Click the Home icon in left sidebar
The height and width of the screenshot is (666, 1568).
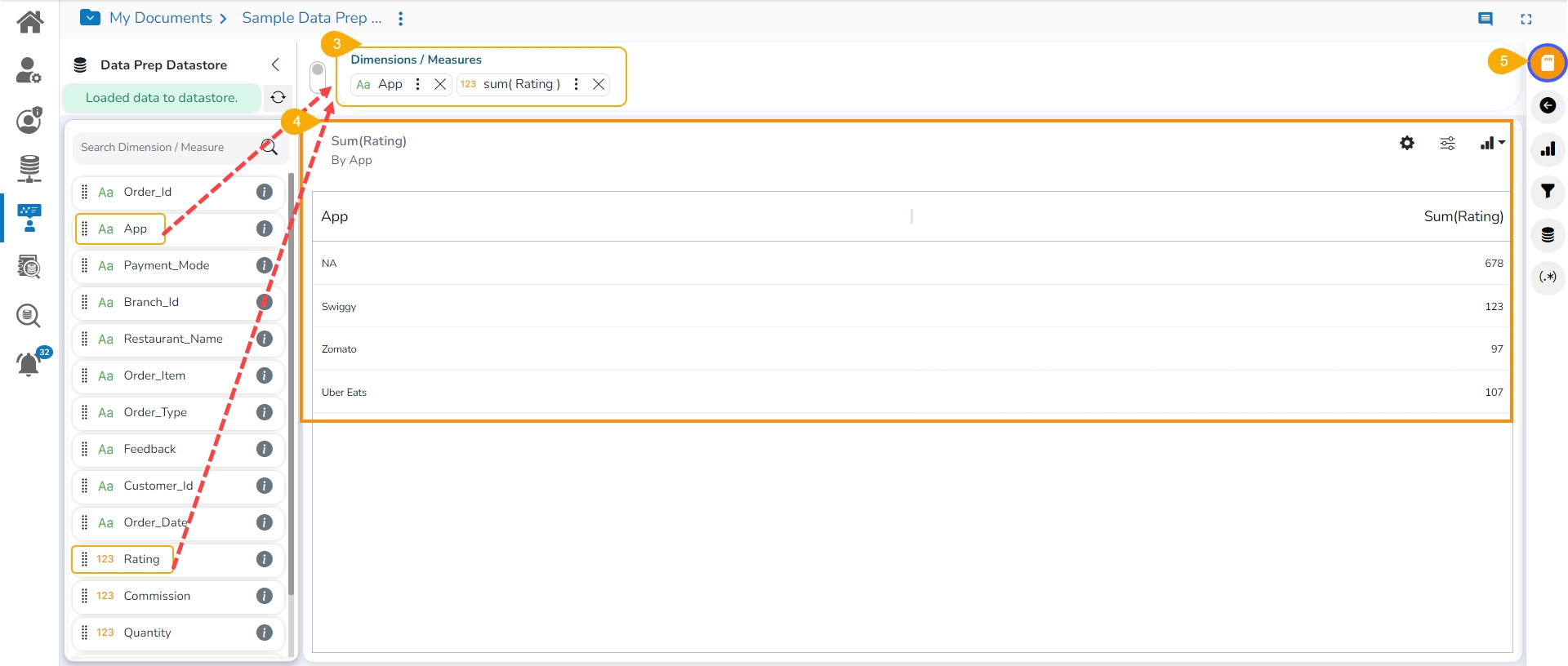pos(30,22)
